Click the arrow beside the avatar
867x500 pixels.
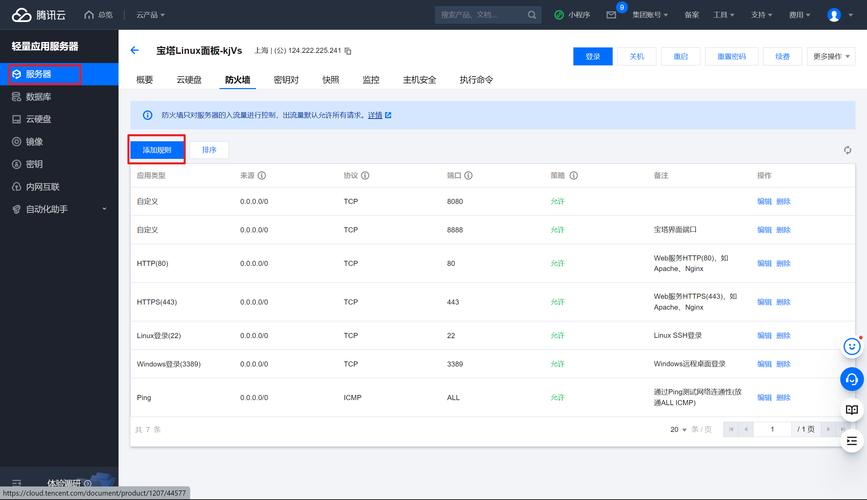[x=850, y=15]
